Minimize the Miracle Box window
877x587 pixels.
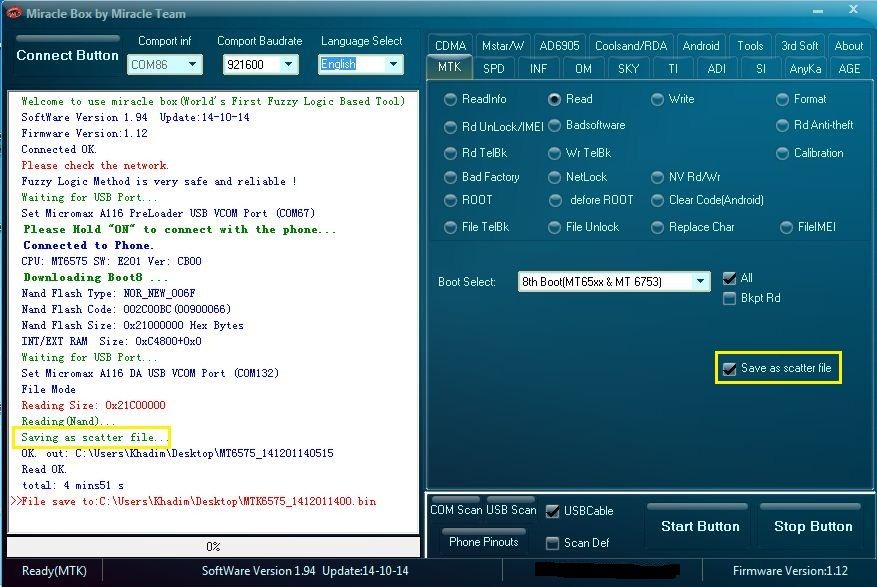pos(818,11)
